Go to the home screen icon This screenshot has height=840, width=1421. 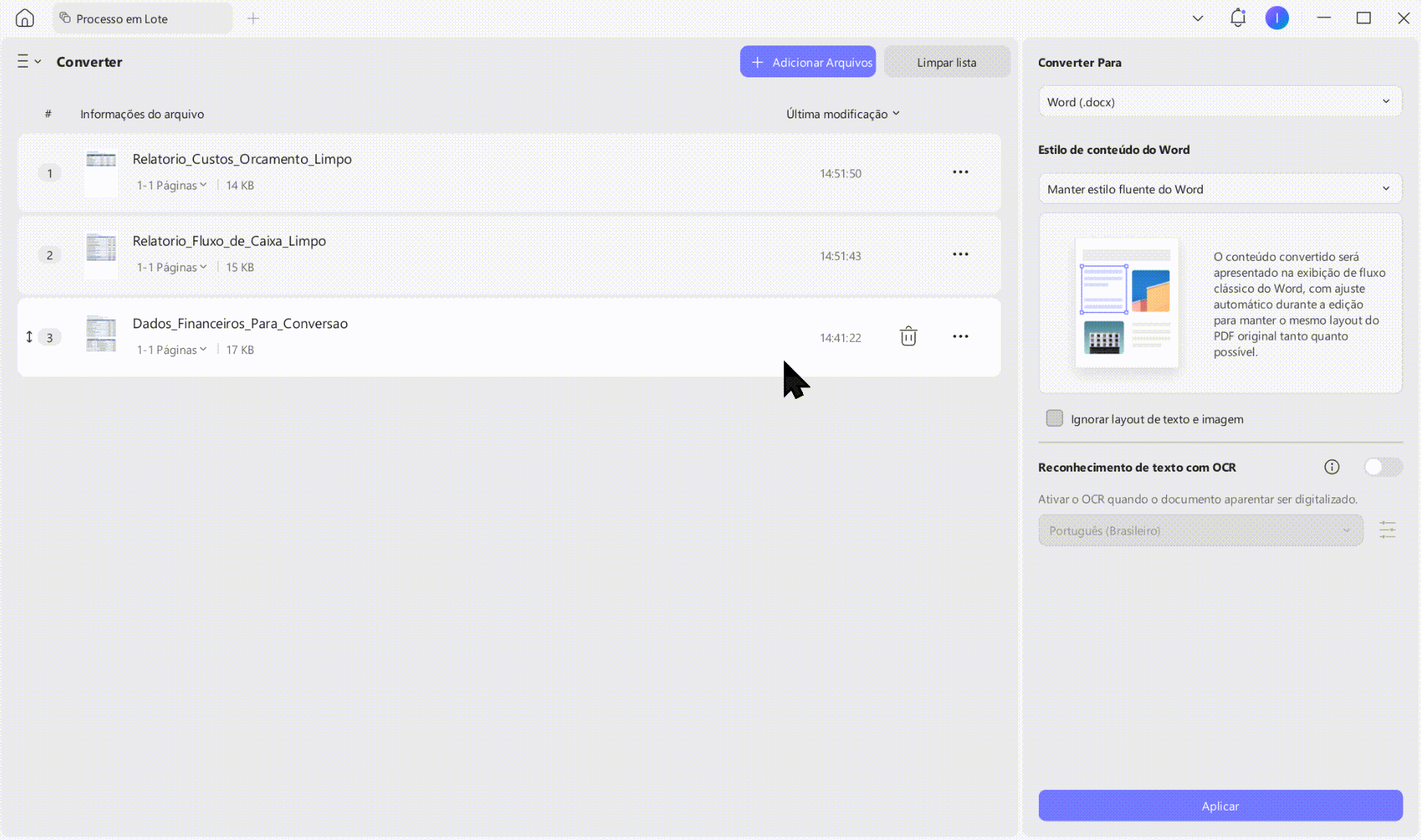click(25, 18)
